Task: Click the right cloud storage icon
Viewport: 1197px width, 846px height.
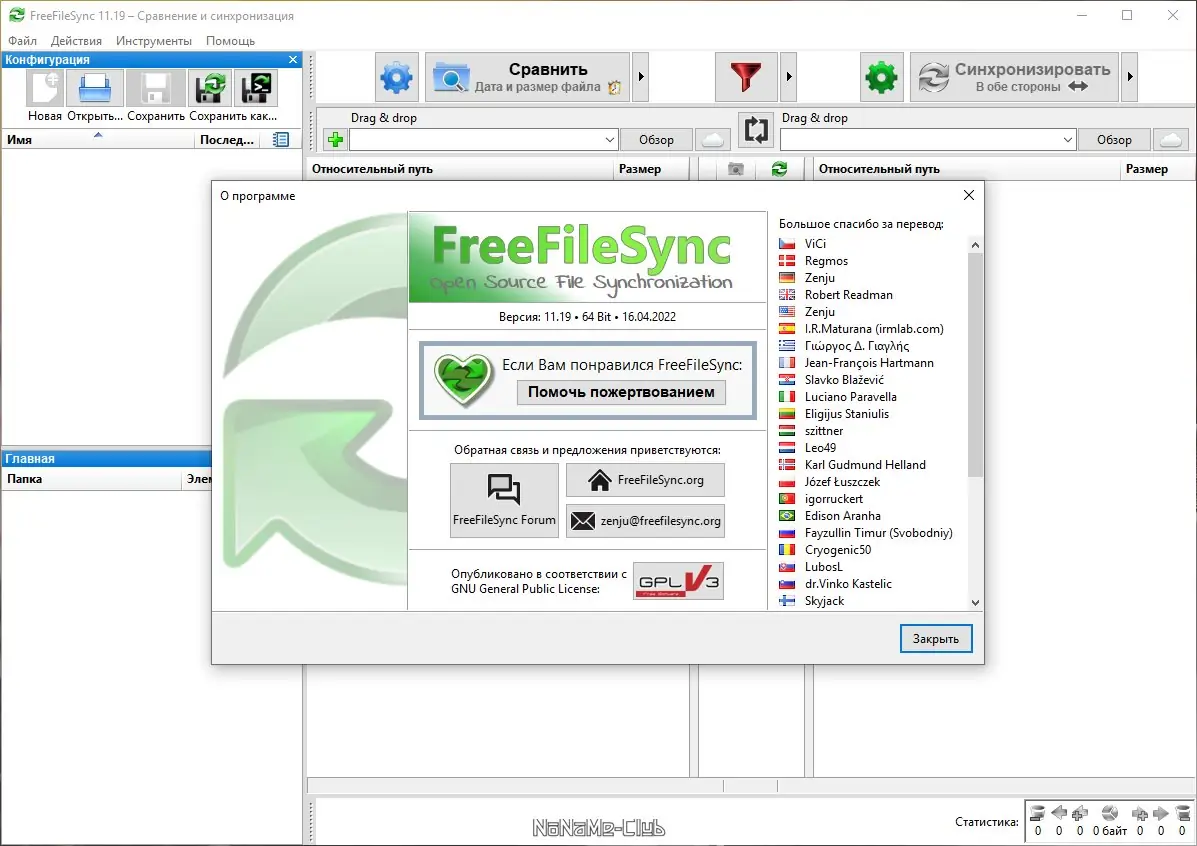Action: [x=1170, y=140]
